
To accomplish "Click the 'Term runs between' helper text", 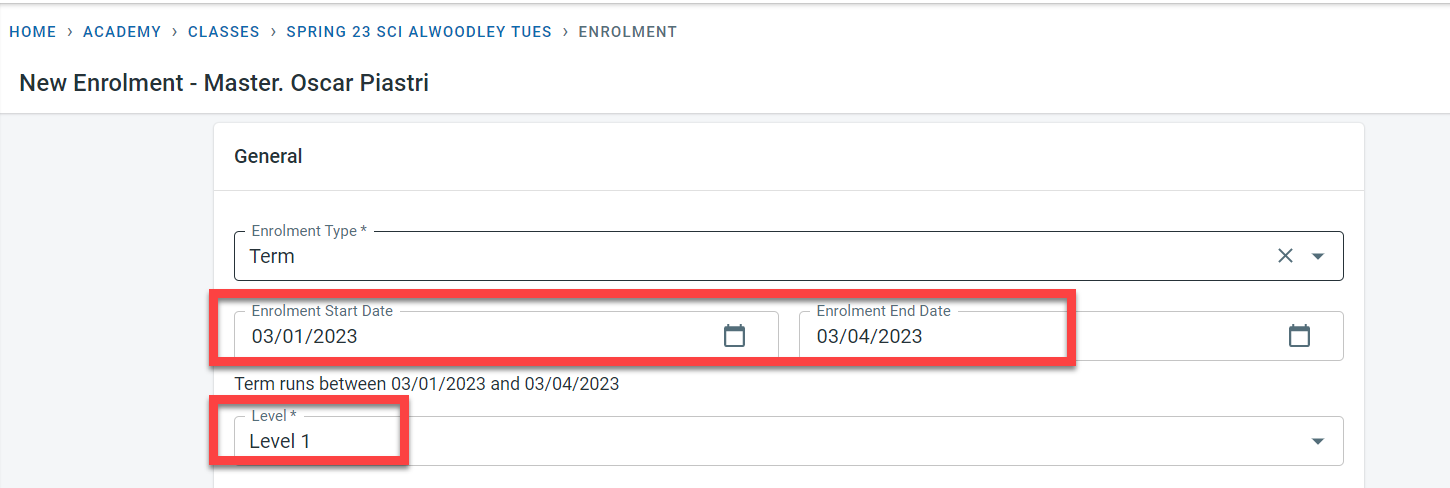I will pyautogui.click(x=426, y=383).
